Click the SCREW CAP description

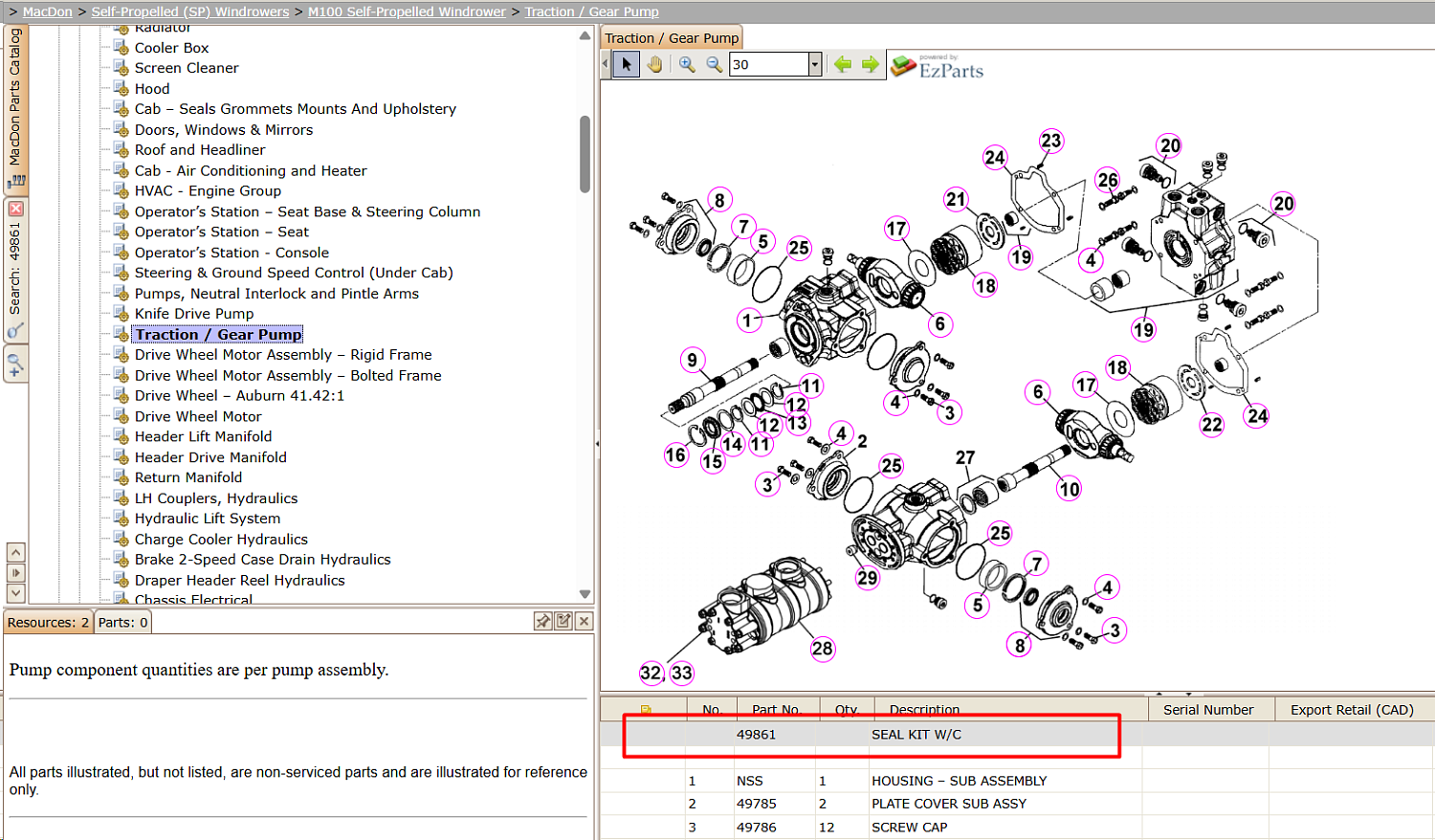(x=909, y=828)
